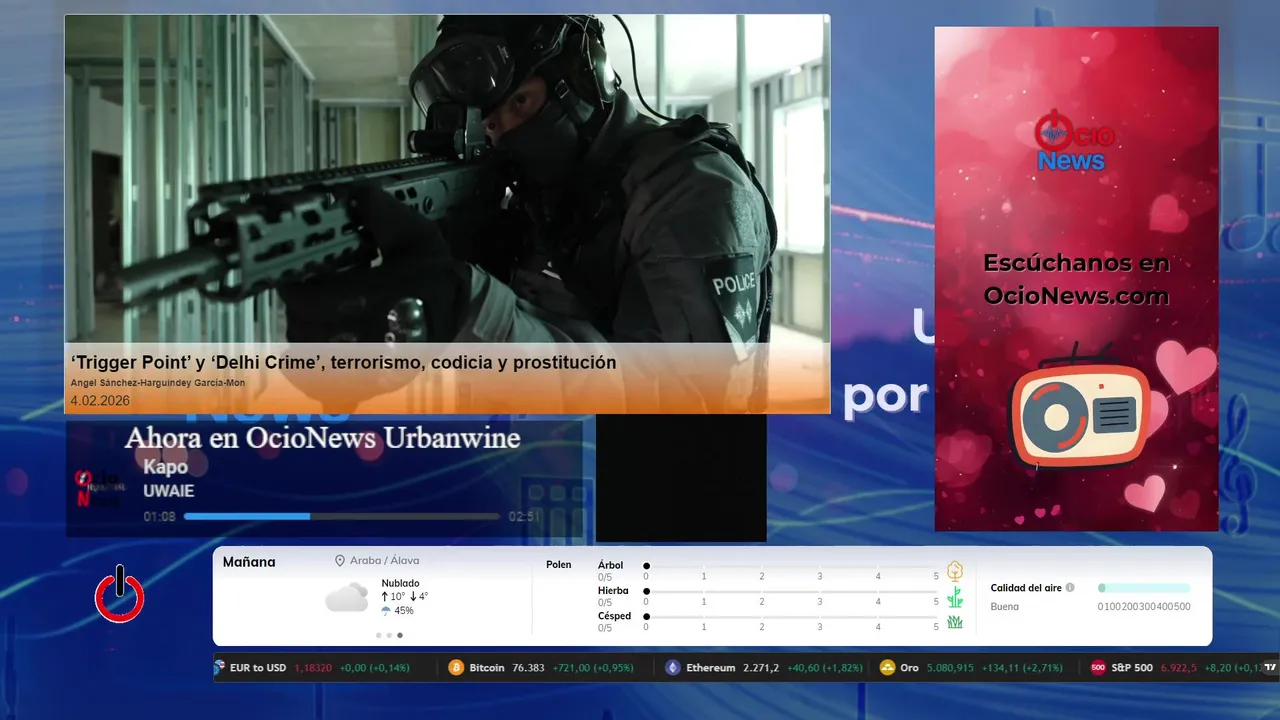Click the Oro change +134,11 (+2,71%)
Screen dimensions: 1280x720
pos(1023,668)
